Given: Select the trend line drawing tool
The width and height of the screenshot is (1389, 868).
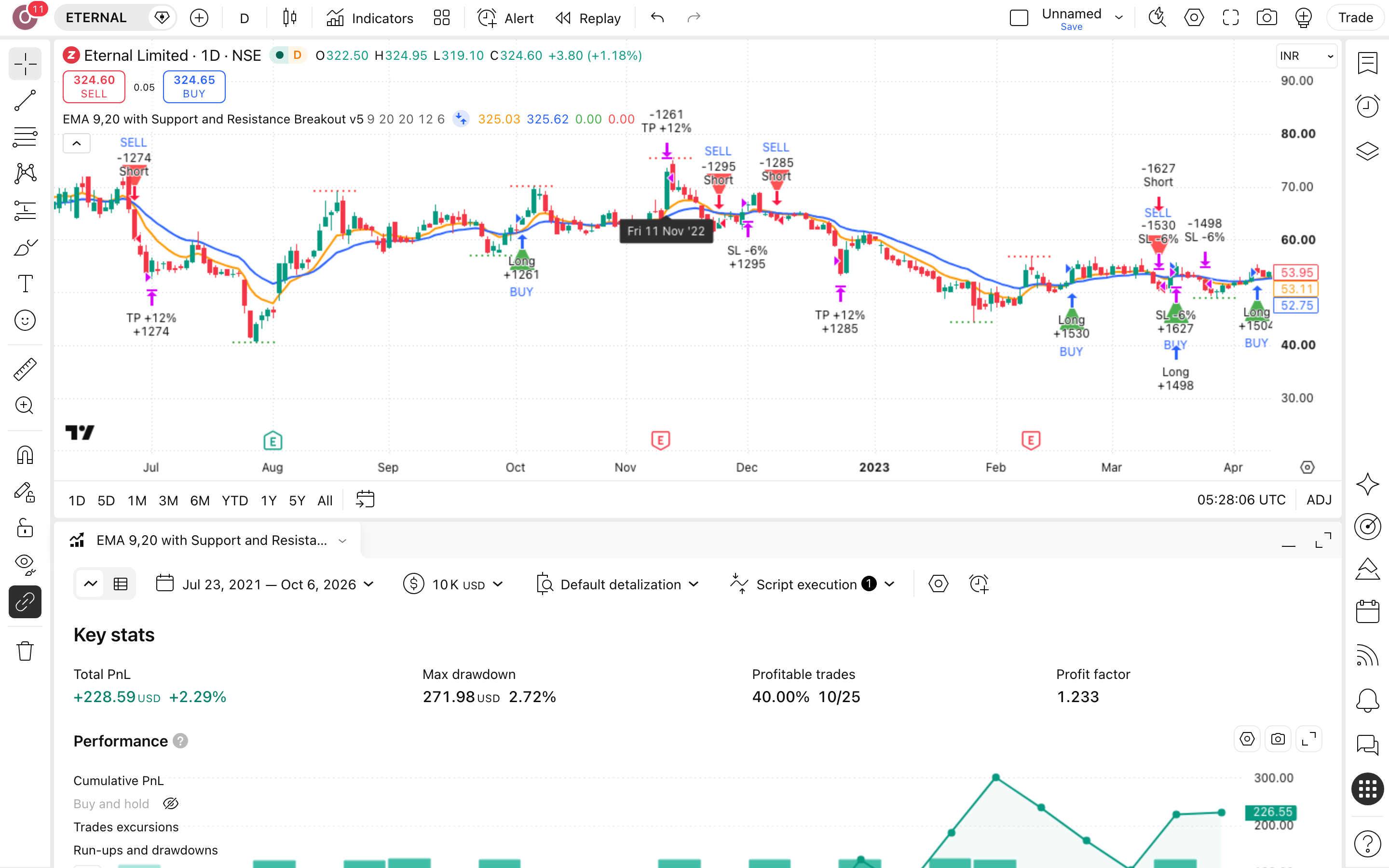Looking at the screenshot, I should pos(25,100).
